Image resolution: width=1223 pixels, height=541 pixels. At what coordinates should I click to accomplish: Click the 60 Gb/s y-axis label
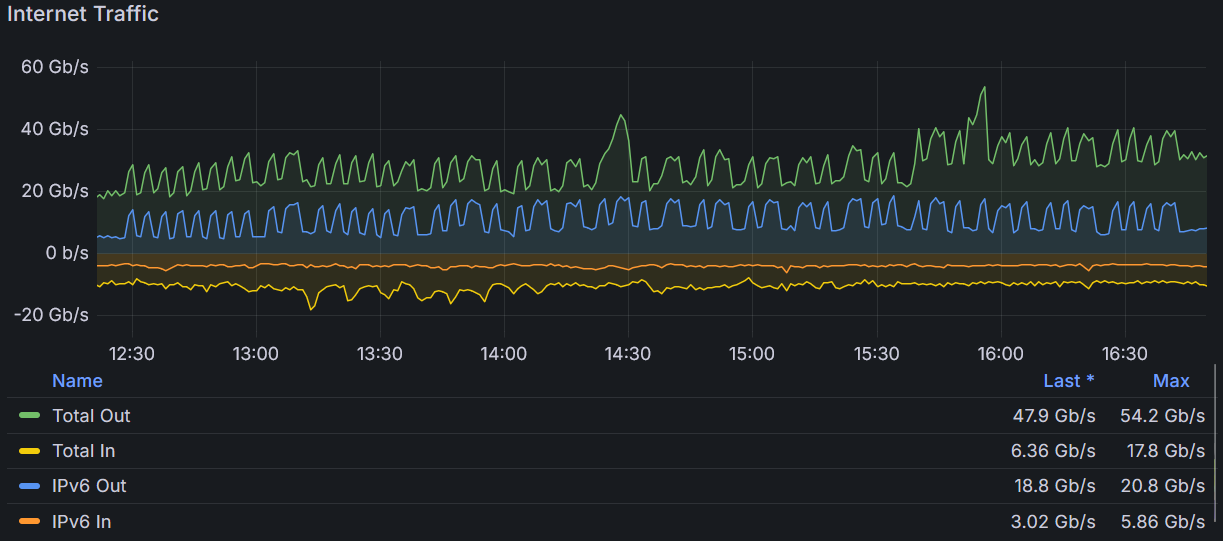coord(54,67)
